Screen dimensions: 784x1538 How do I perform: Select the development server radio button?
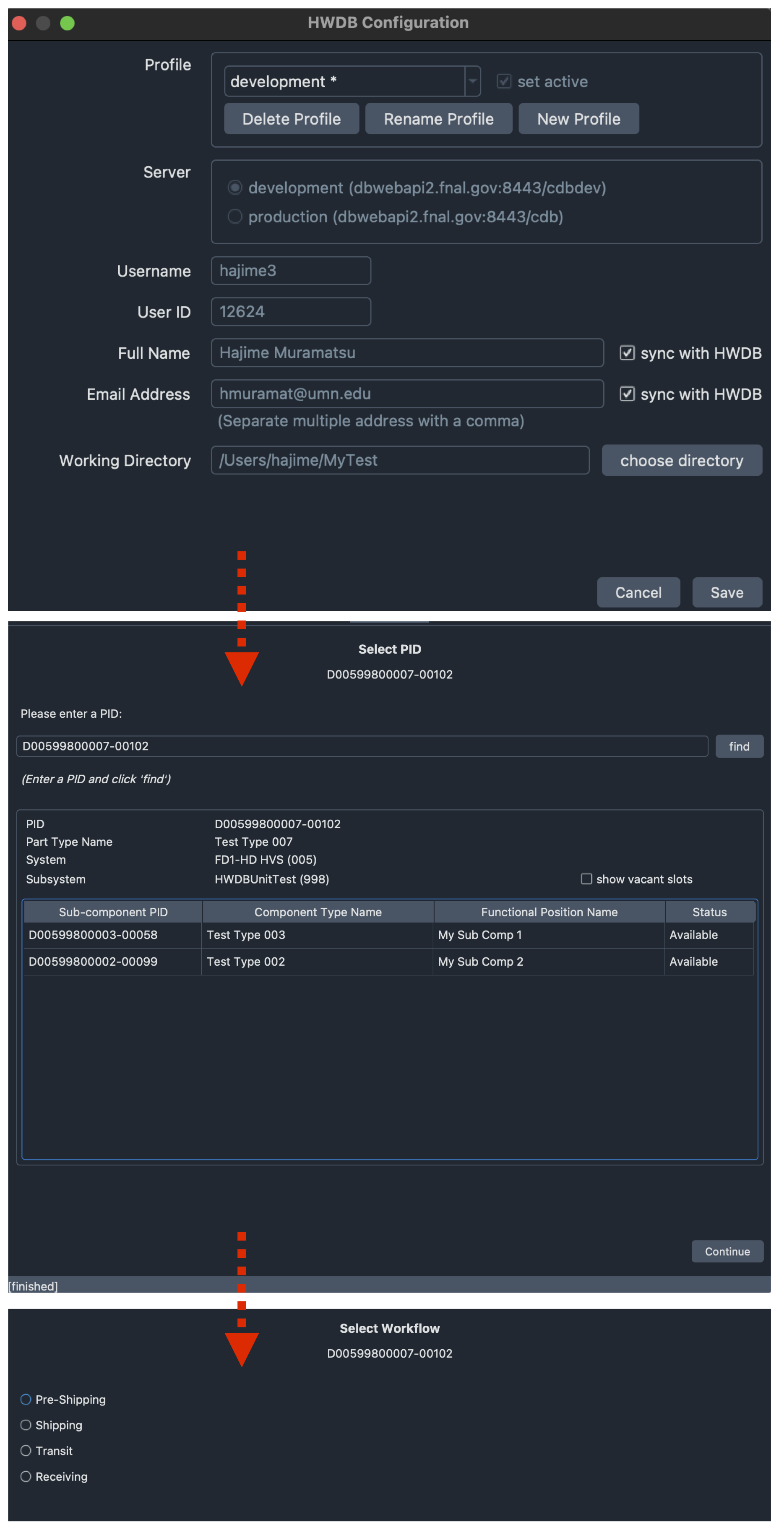pyautogui.click(x=234, y=188)
